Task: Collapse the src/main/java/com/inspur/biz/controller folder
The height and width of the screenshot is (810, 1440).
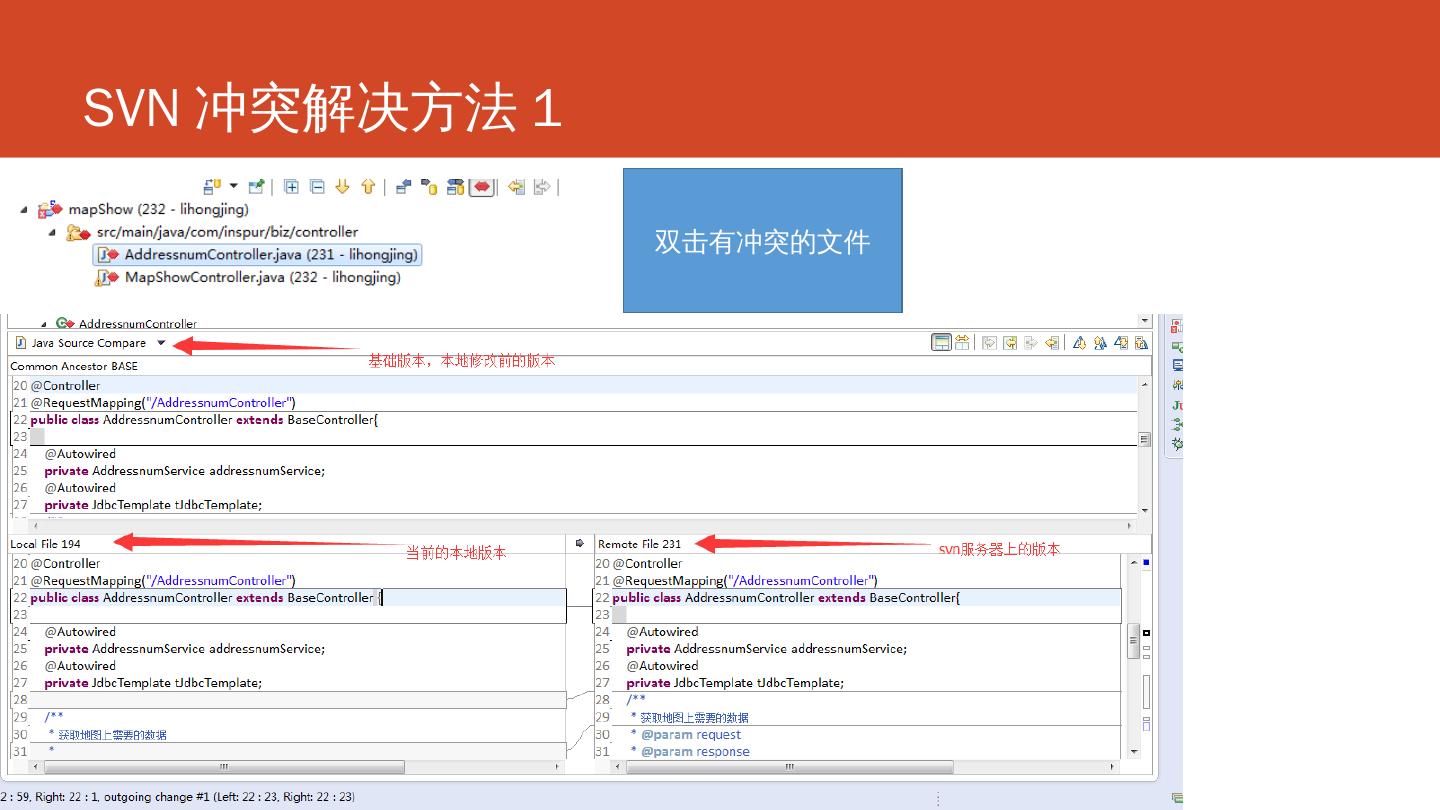Action: pyautogui.click(x=53, y=233)
